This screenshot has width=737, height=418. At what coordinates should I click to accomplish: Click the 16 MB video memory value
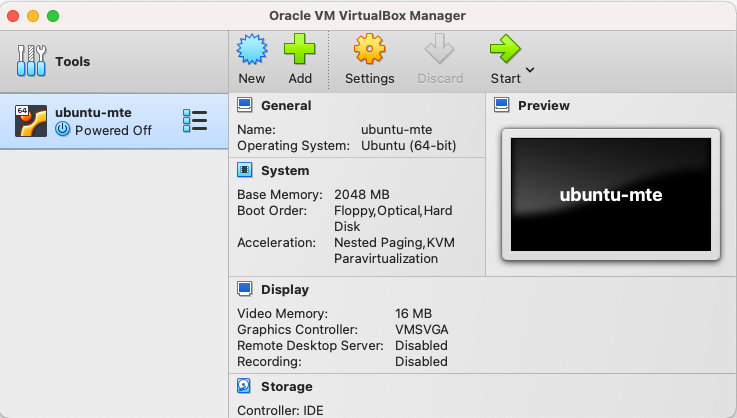(413, 314)
